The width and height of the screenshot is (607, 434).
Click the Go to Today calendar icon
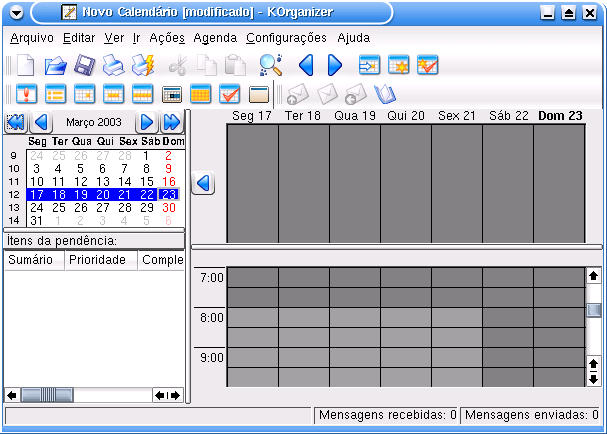pos(369,65)
